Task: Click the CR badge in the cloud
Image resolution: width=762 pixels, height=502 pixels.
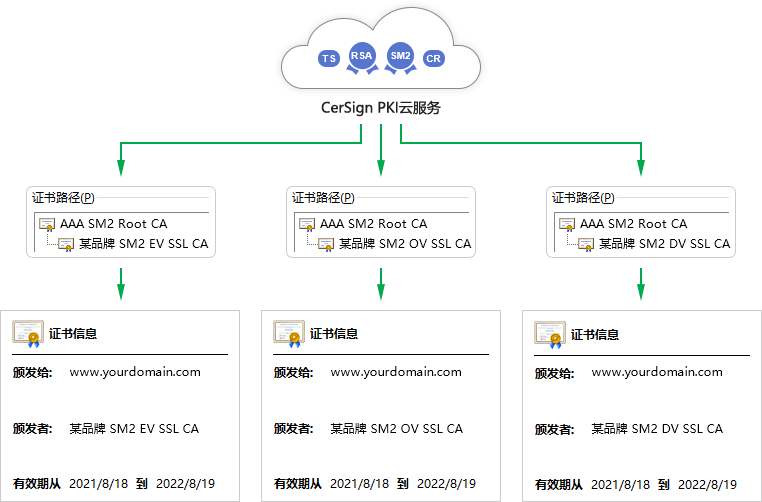Action: click(433, 59)
